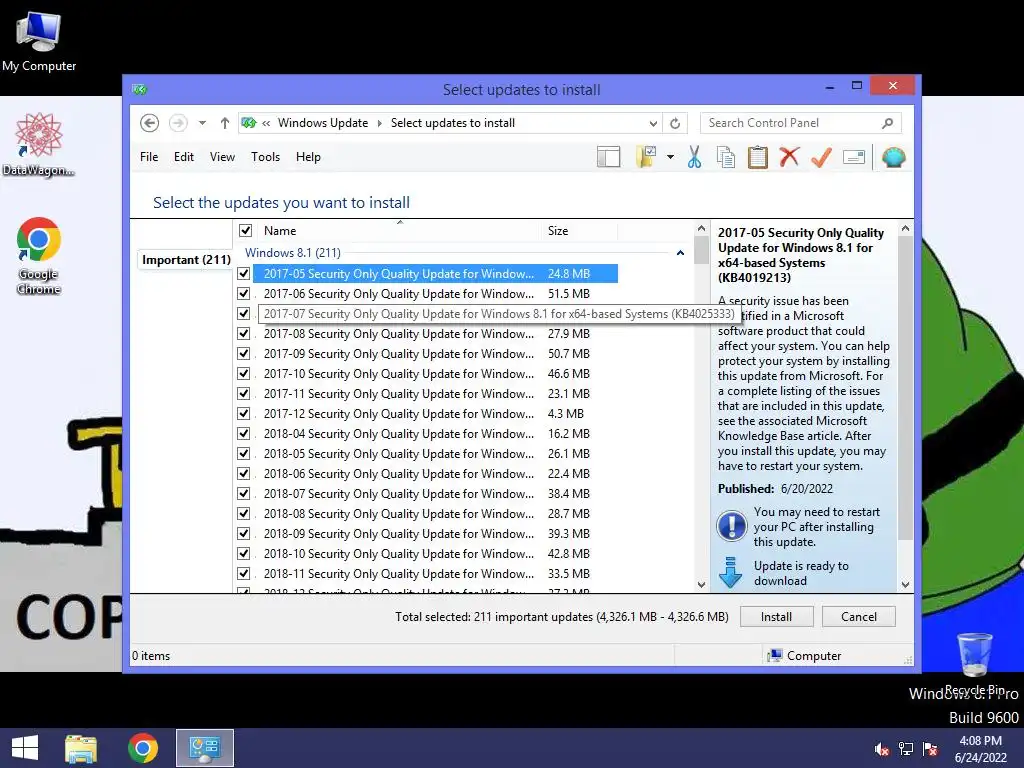Screen dimensions: 1024x768
Task: Open the breadcrumb arrow after Windows Update
Action: tap(379, 123)
